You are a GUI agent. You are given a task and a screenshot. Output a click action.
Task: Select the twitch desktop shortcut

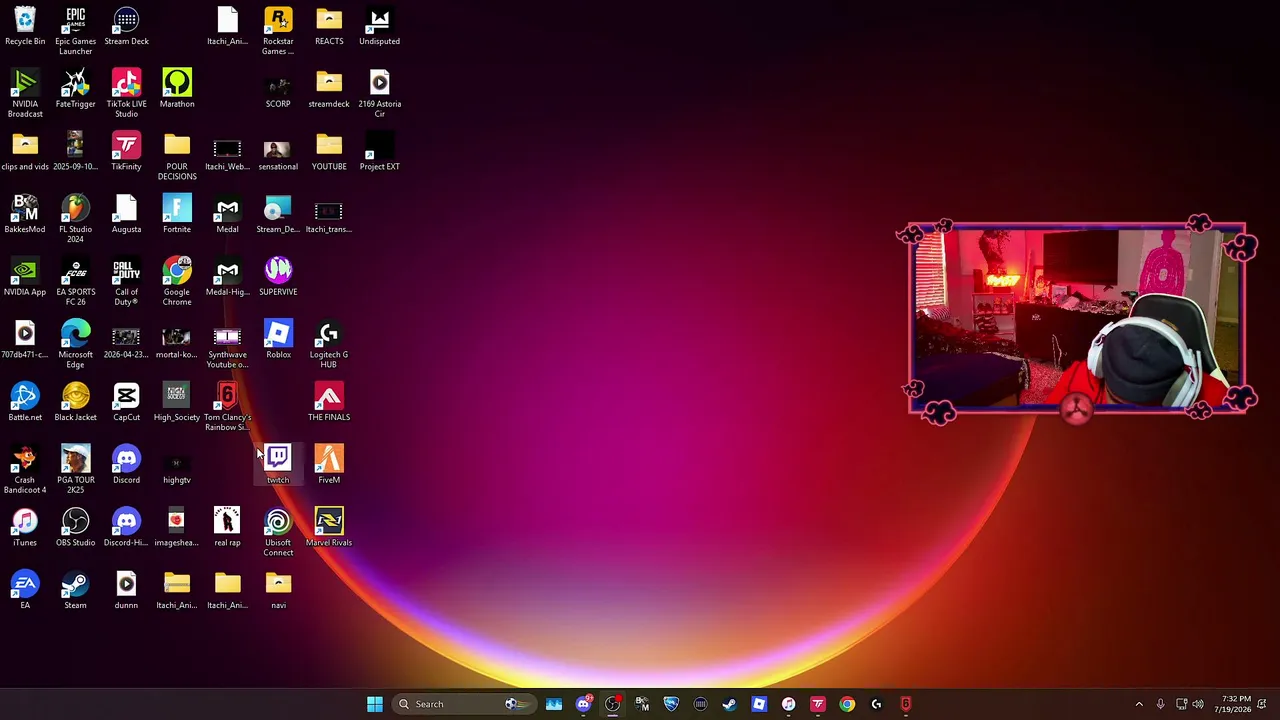pyautogui.click(x=278, y=465)
